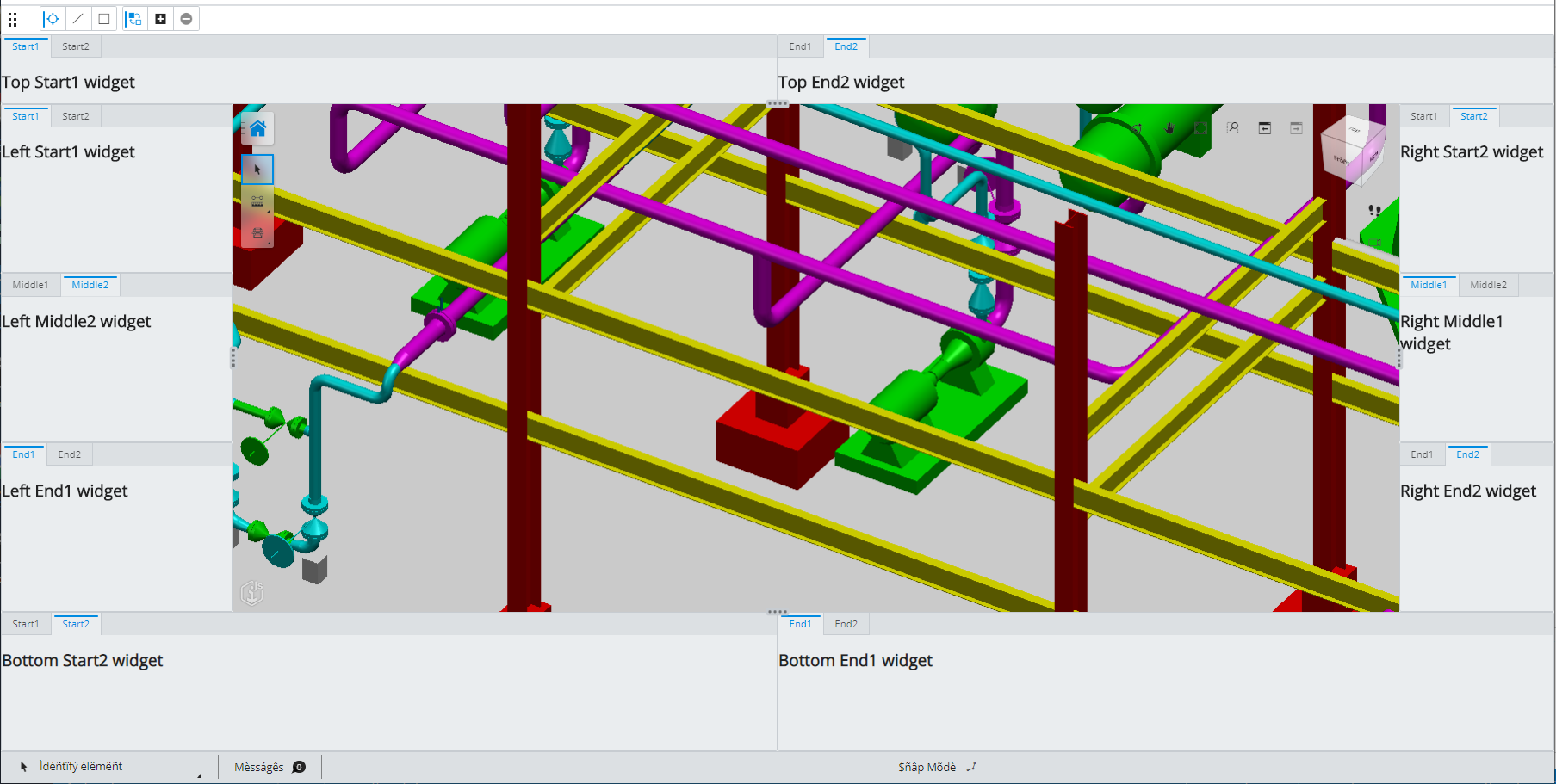Open the Snap Mode selector
Screen dimensions: 1556x784
(x=937, y=767)
